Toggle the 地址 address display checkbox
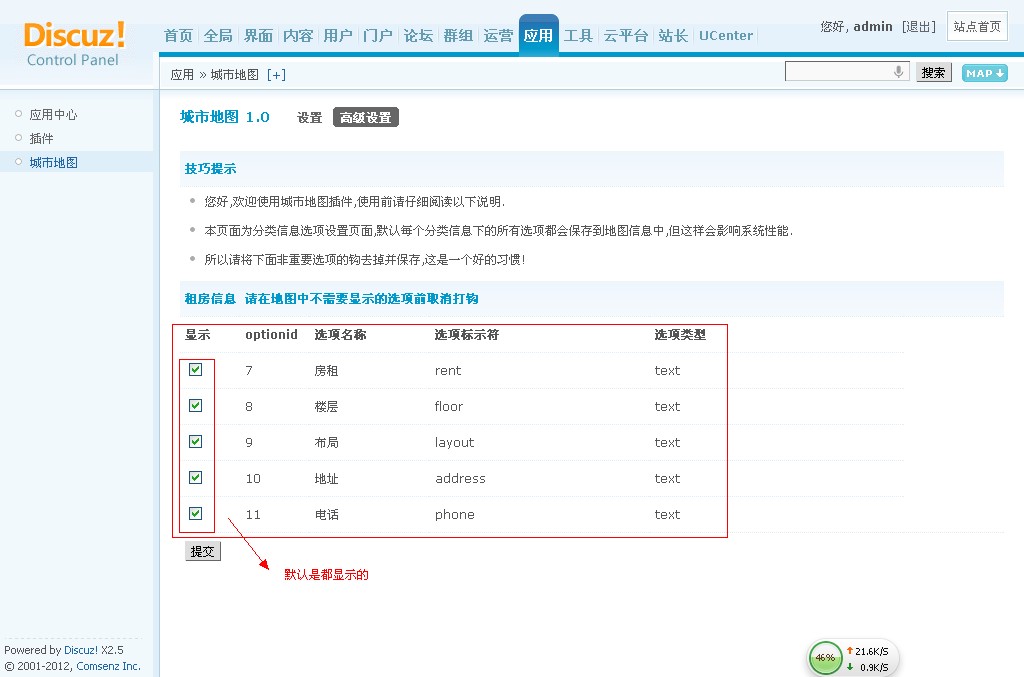 click(196, 478)
